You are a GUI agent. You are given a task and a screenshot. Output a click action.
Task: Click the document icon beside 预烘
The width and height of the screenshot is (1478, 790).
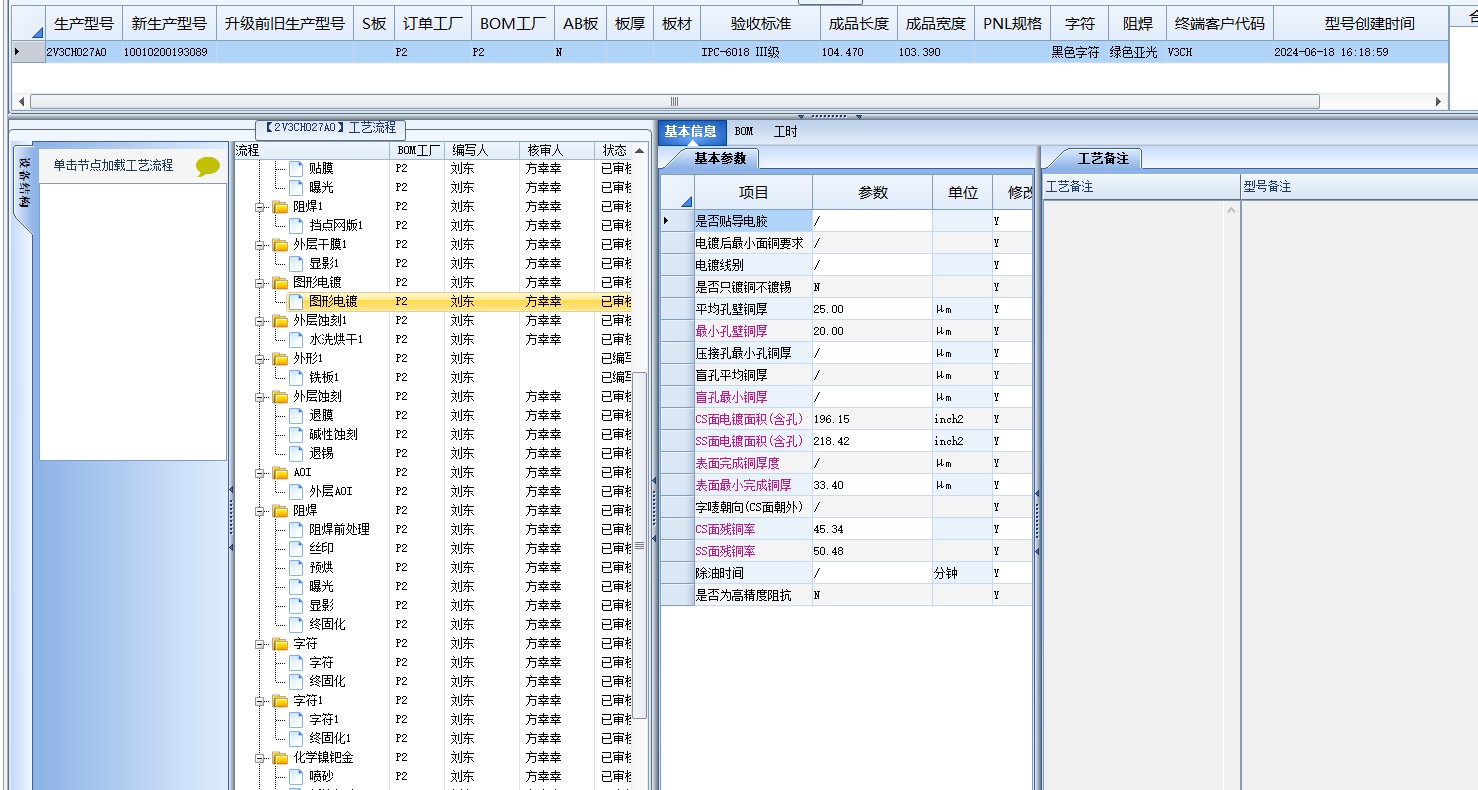296,567
